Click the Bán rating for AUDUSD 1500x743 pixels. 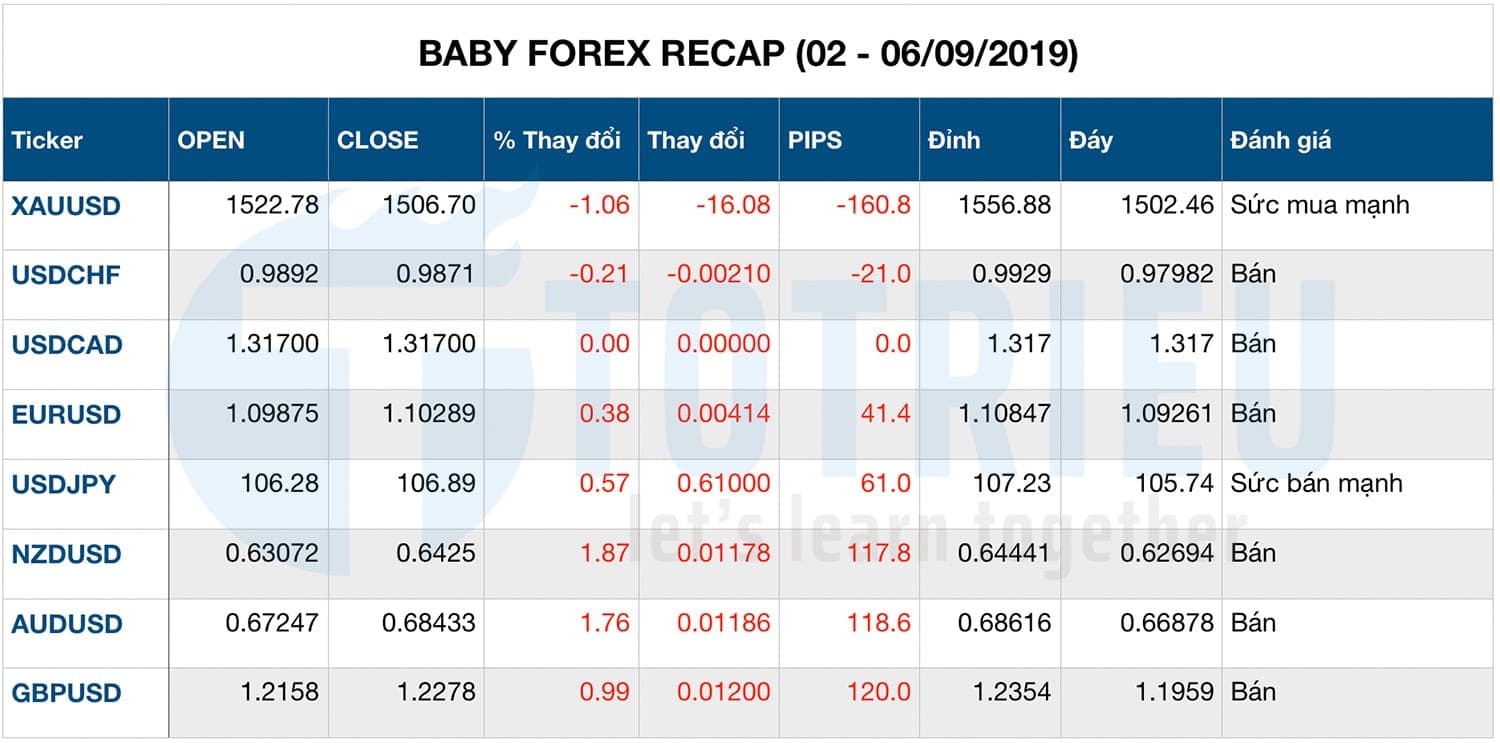[x=1251, y=622]
